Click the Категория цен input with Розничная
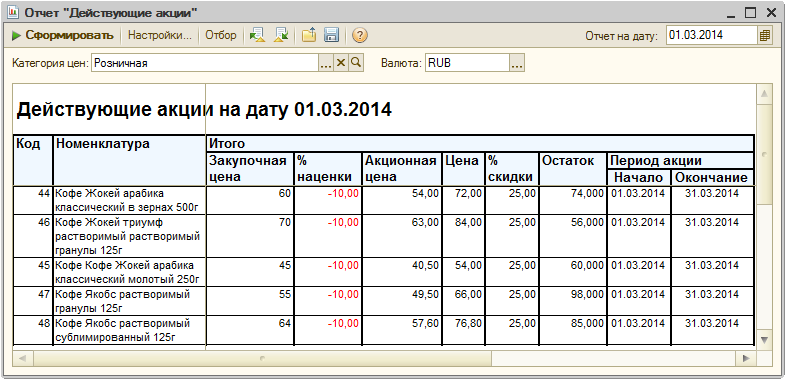 (x=205, y=63)
